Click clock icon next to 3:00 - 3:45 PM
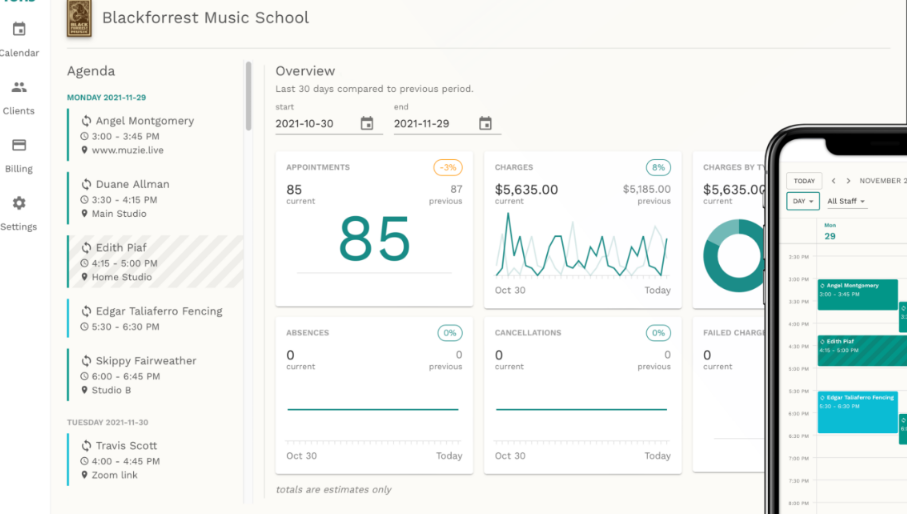This screenshot has height=514, width=907. [84, 136]
